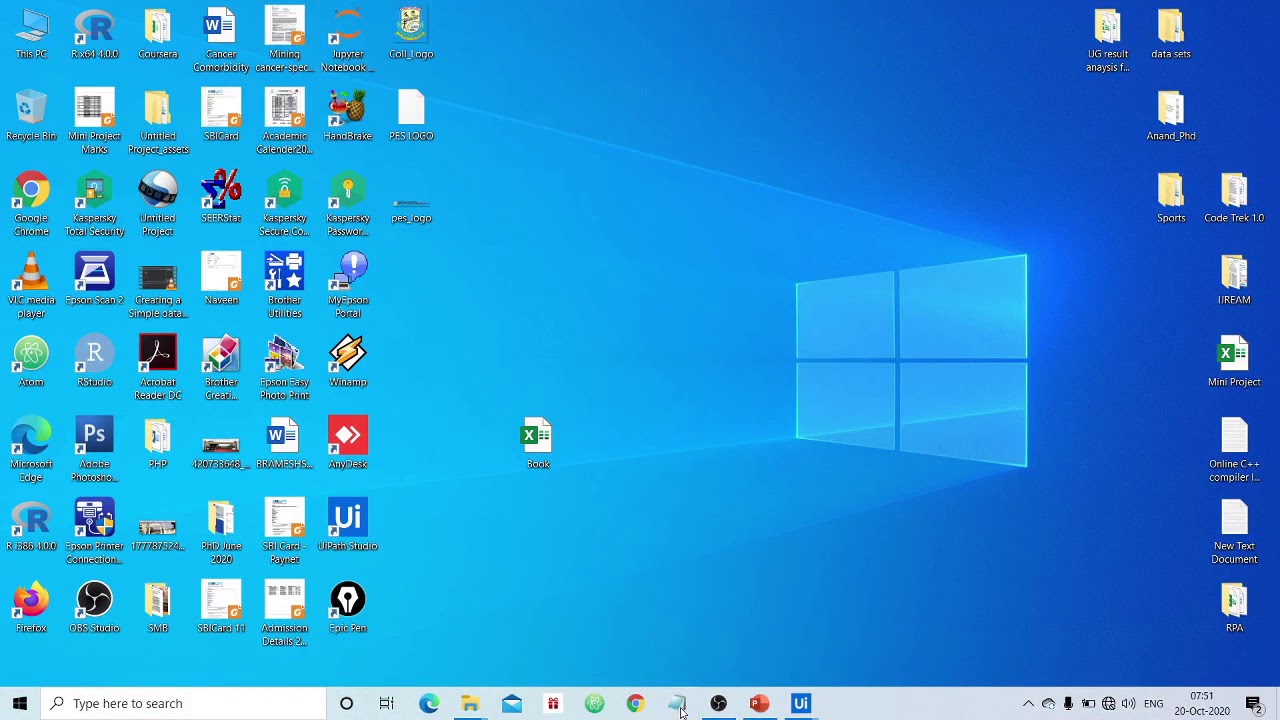Select the Cancer Comorbidity Word document

coord(221,41)
